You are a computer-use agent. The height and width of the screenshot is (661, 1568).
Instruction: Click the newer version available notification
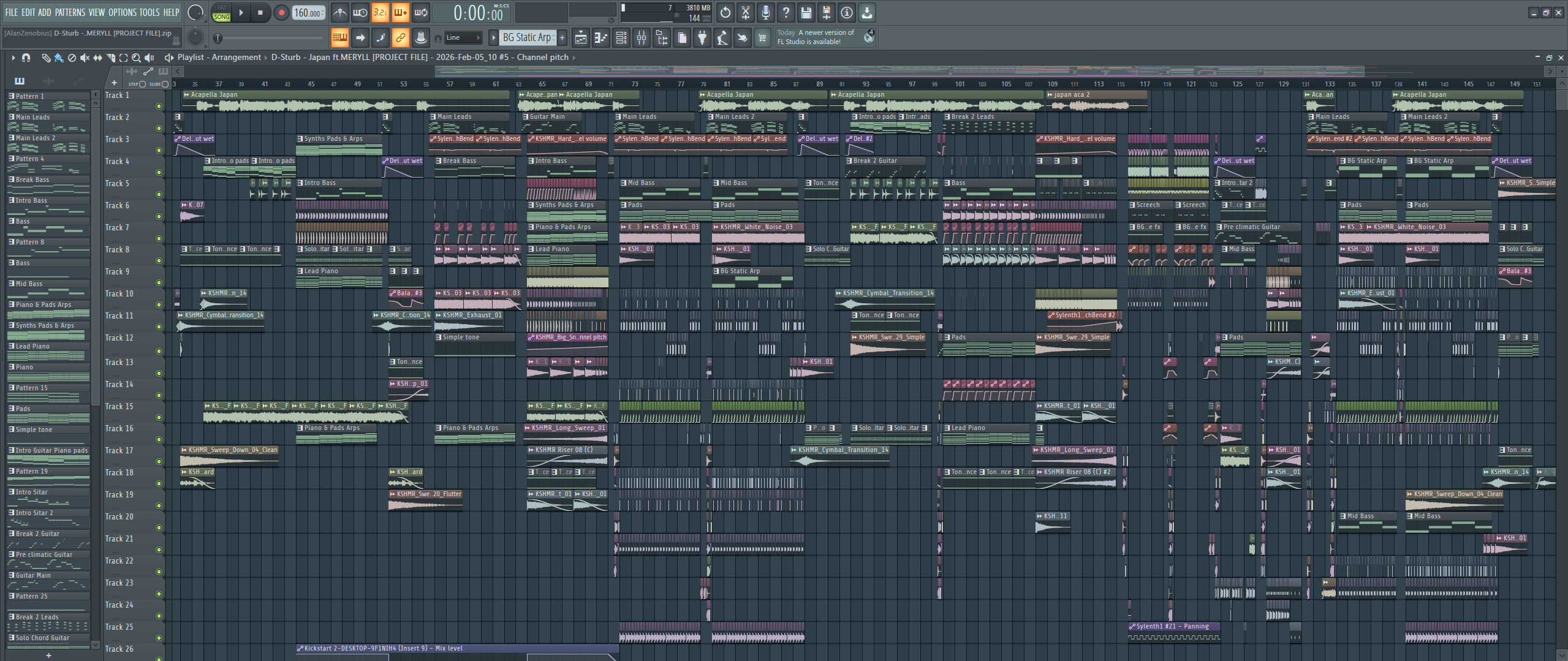815,37
